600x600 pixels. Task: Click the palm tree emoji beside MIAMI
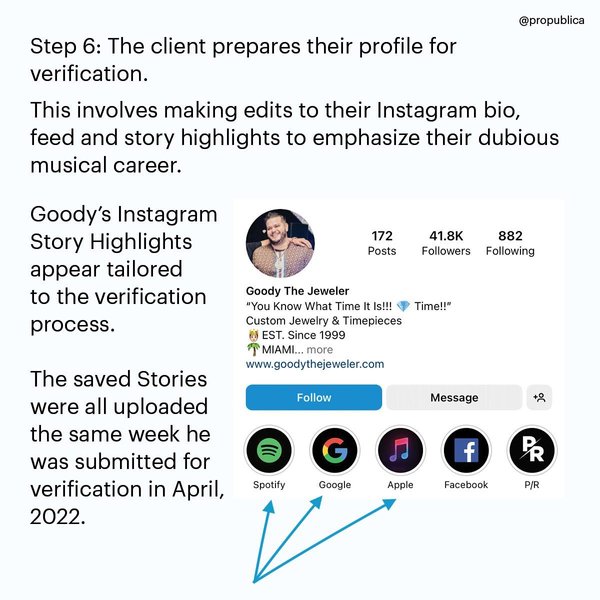coord(252,350)
